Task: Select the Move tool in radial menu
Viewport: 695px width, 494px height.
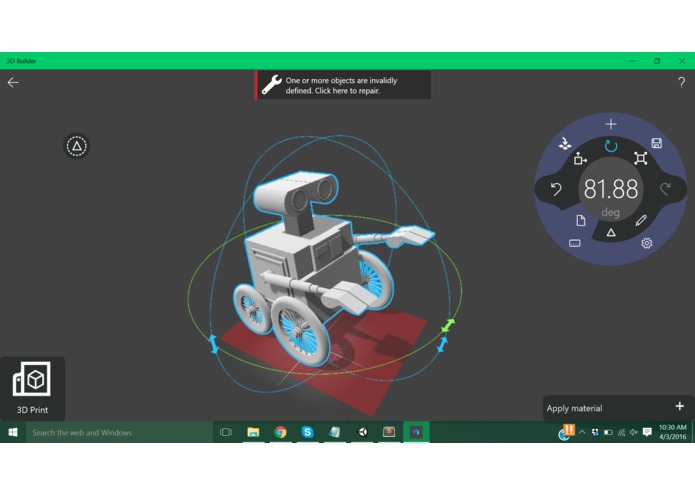Action: pyautogui.click(x=580, y=158)
